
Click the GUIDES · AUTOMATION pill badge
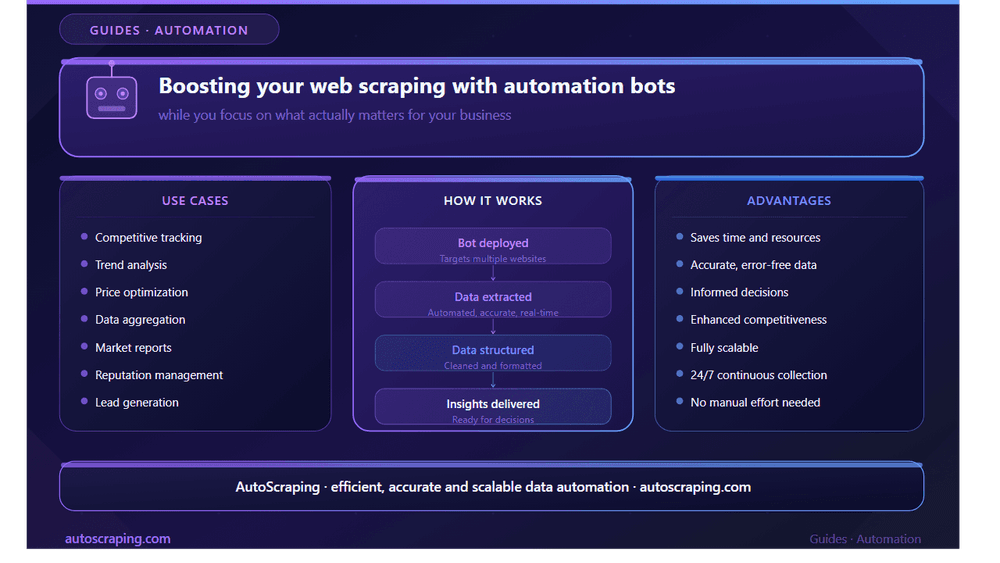click(169, 30)
